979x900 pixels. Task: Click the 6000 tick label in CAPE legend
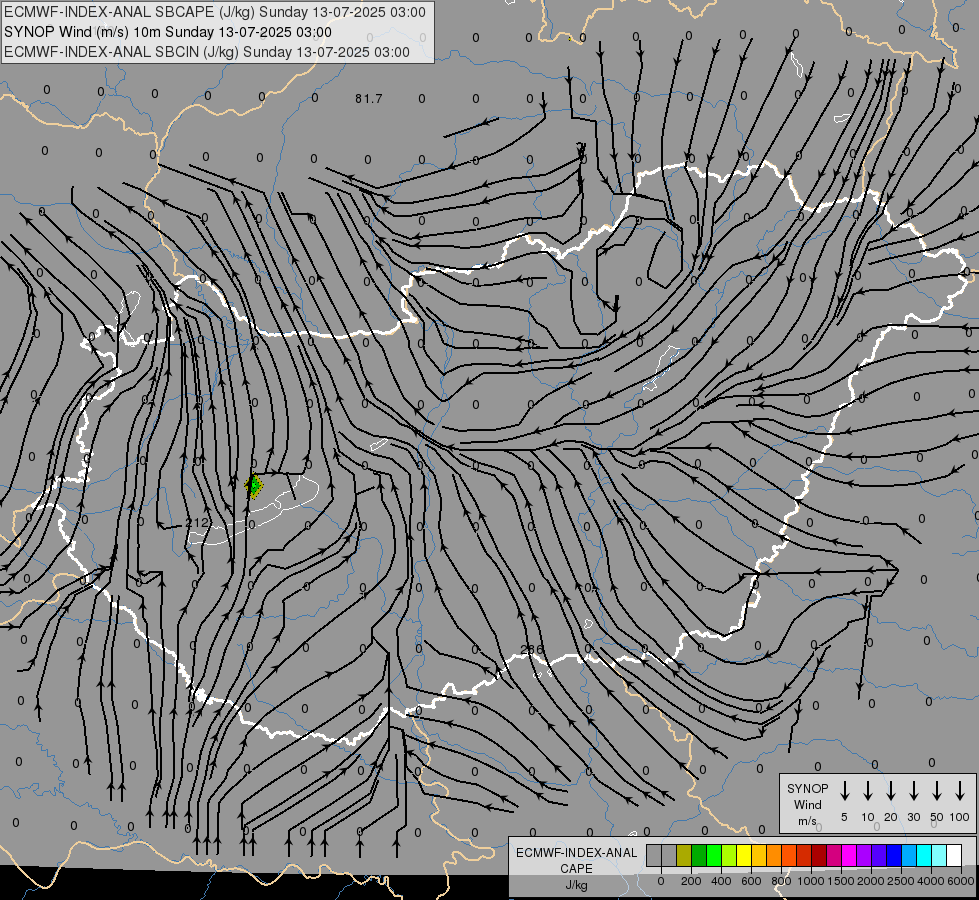click(960, 881)
